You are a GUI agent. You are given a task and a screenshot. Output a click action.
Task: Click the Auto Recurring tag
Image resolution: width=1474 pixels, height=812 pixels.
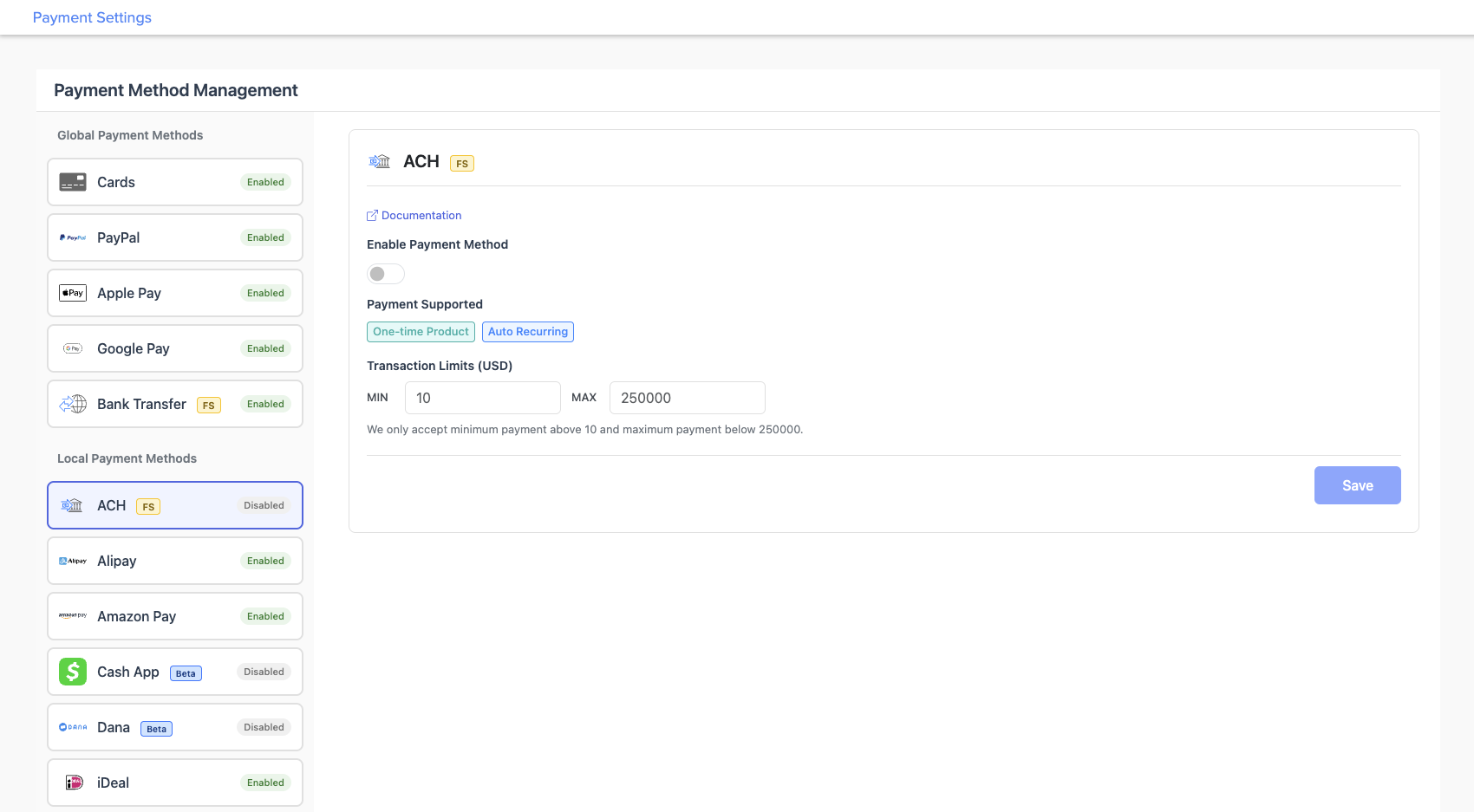528,332
